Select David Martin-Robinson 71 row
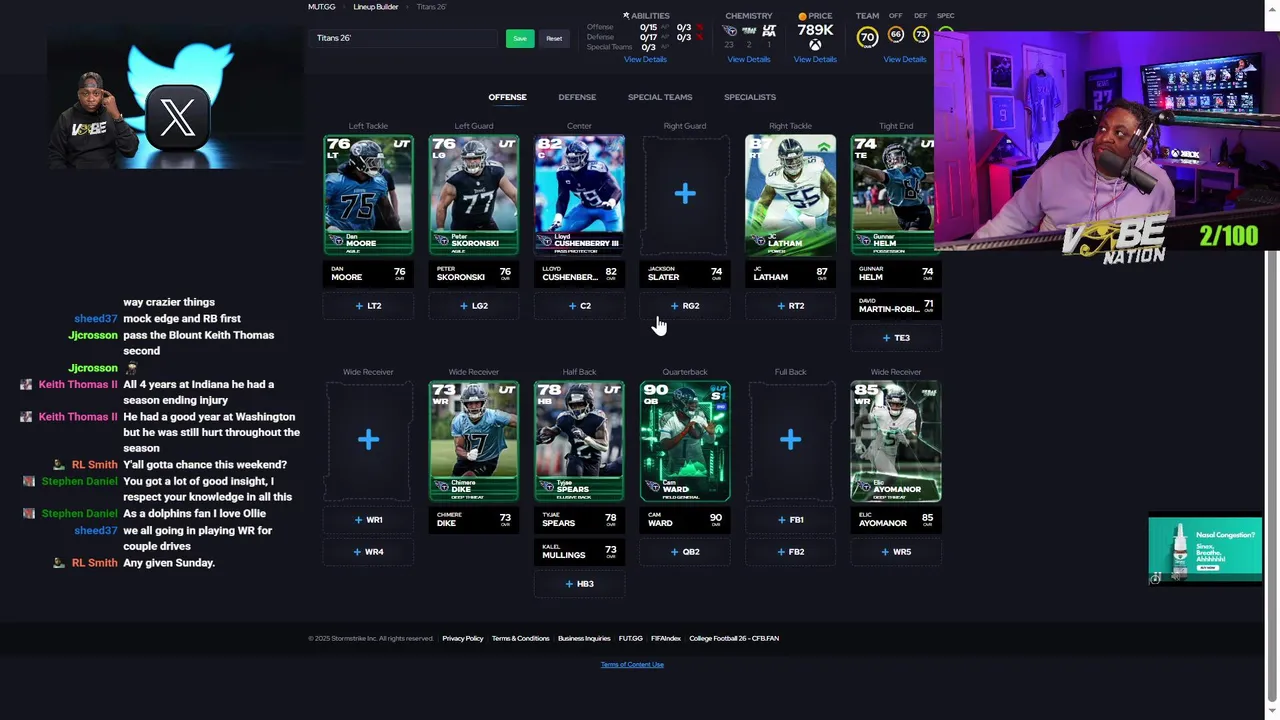The image size is (1280, 720). (x=896, y=305)
